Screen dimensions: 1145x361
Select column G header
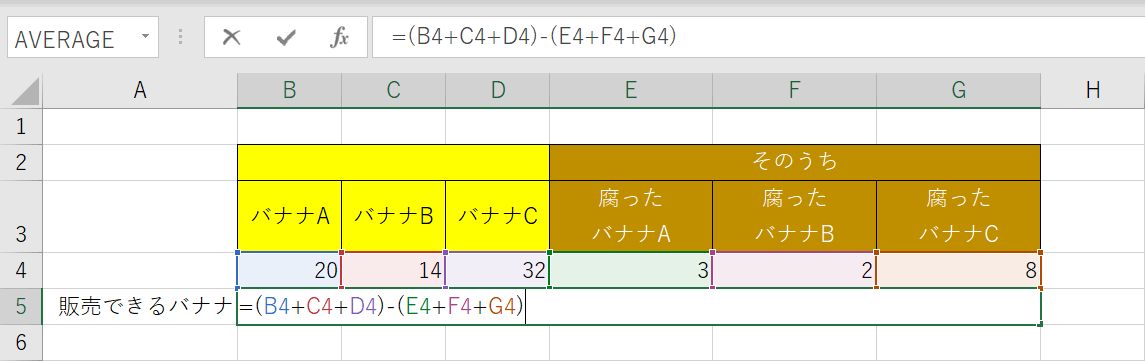tap(959, 90)
